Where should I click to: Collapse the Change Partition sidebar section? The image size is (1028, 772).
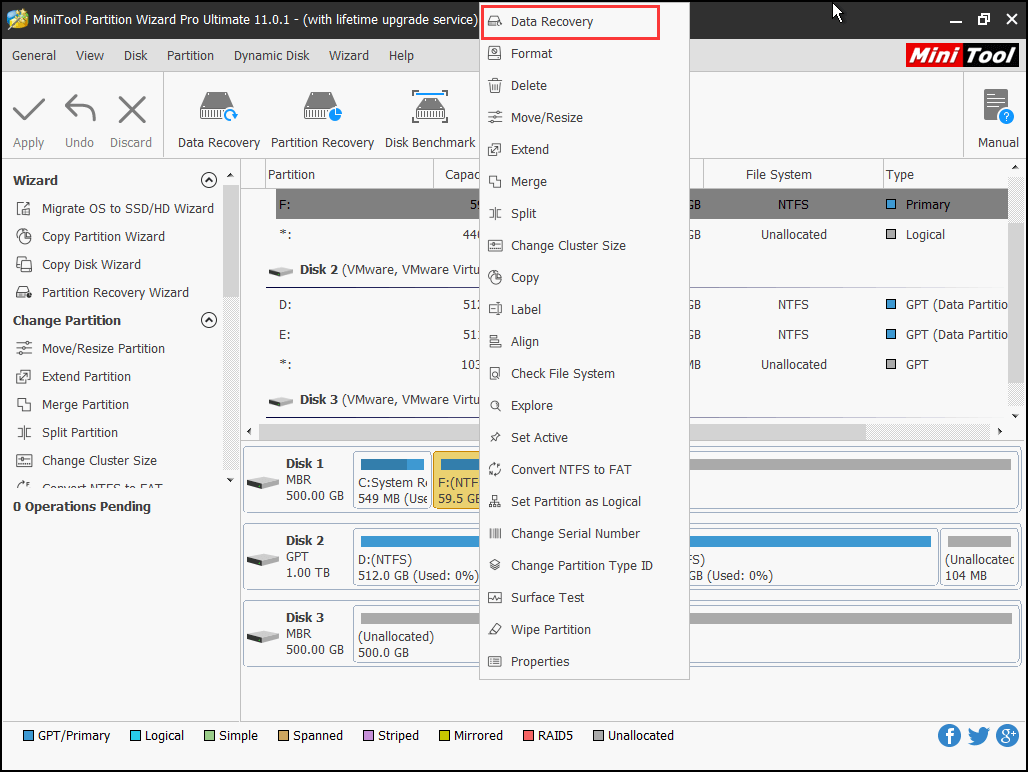[x=208, y=320]
